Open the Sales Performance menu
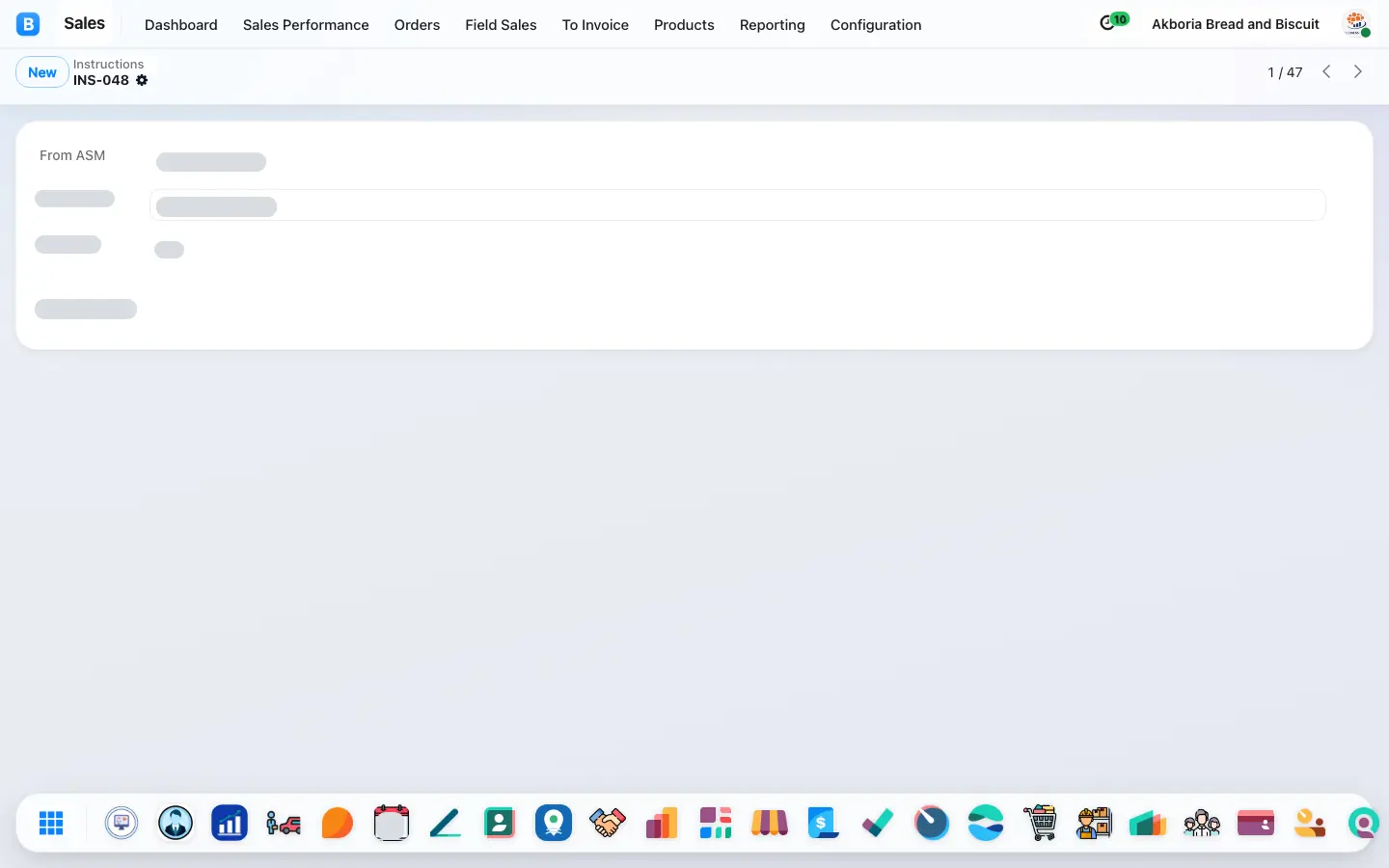Screen dimensions: 1389x868 tap(306, 25)
